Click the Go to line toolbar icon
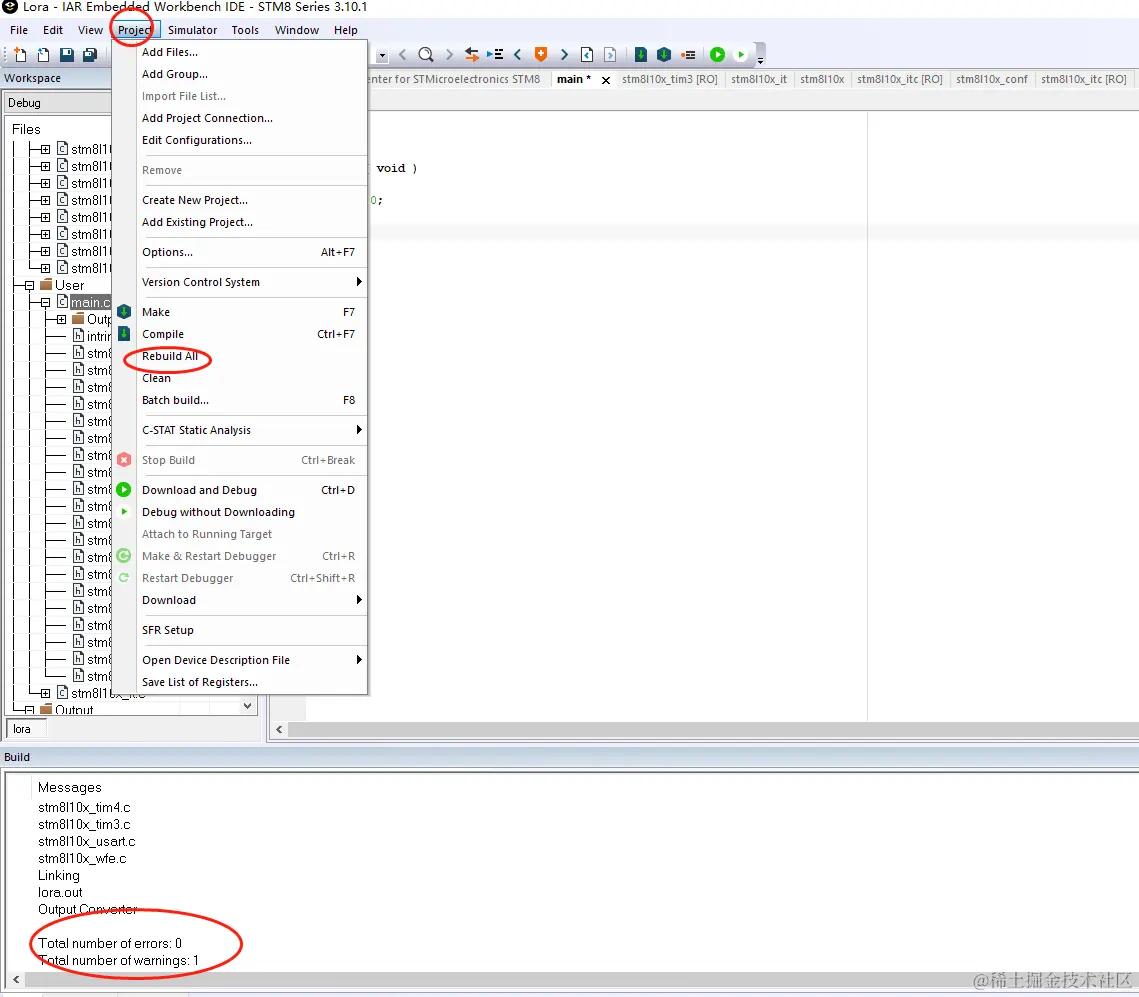This screenshot has width=1139, height=997. coord(495,54)
